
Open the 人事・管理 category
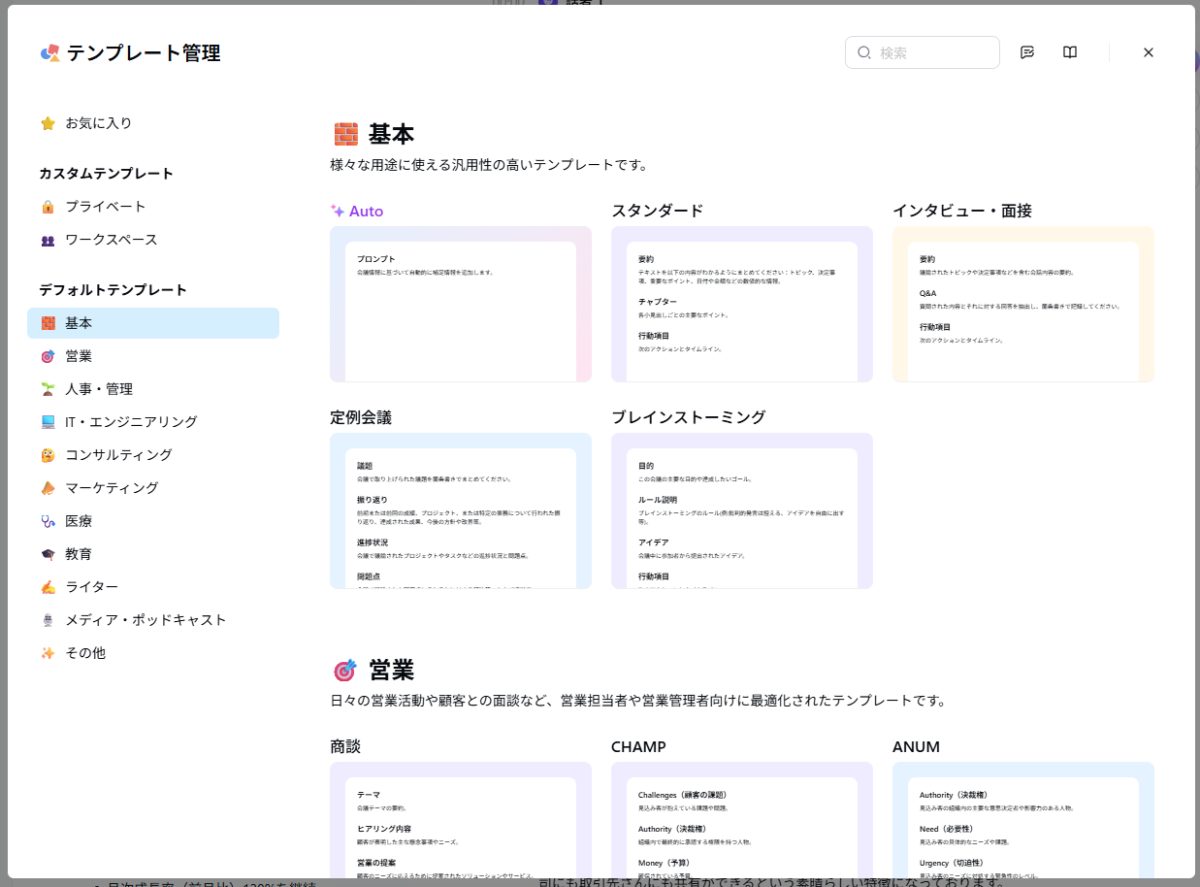[x=99, y=389]
